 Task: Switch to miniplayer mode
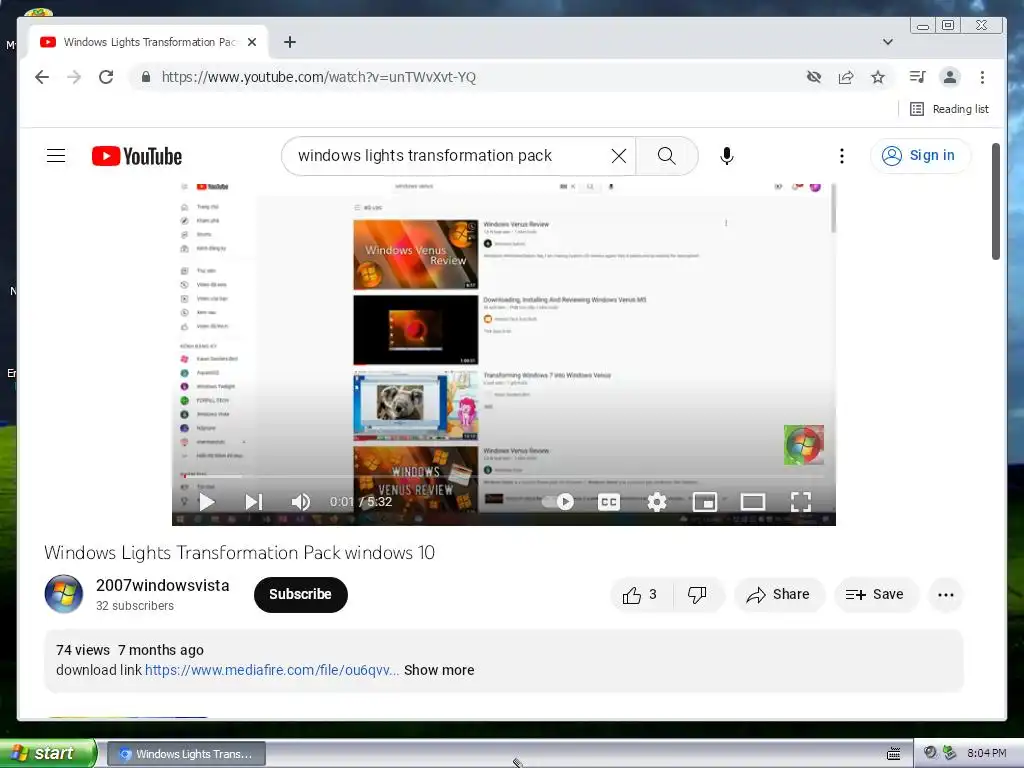705,502
